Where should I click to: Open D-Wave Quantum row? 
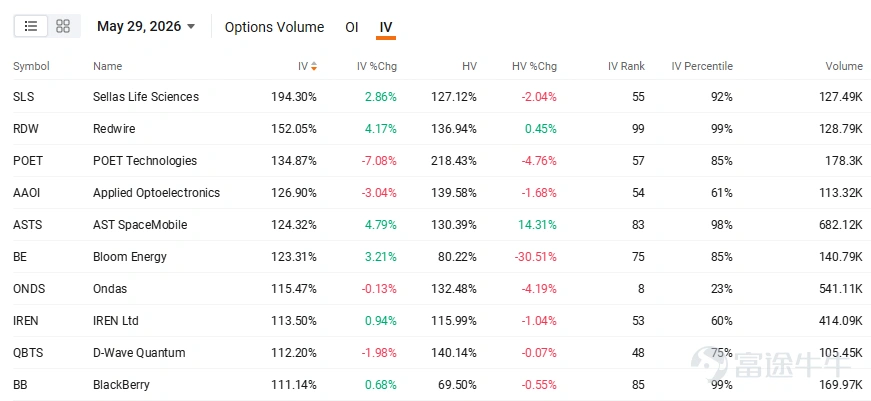coord(438,353)
